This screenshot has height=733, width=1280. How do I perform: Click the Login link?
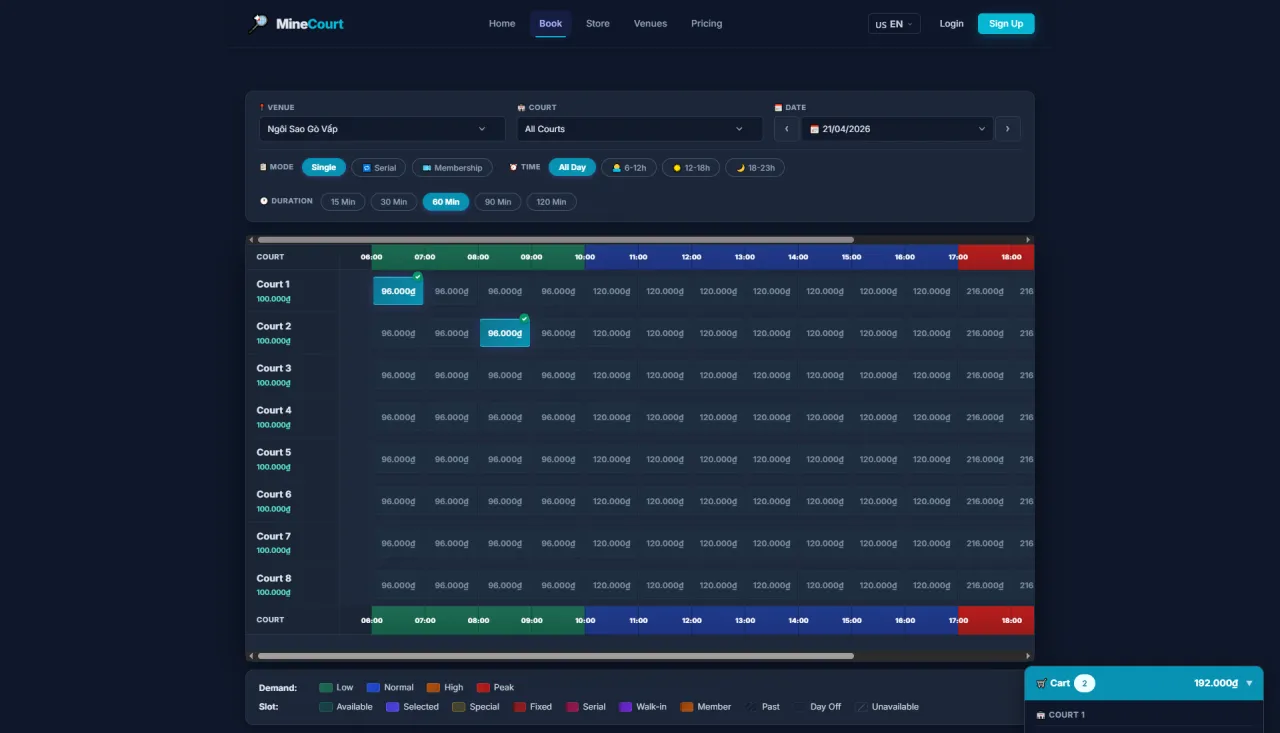coord(952,24)
